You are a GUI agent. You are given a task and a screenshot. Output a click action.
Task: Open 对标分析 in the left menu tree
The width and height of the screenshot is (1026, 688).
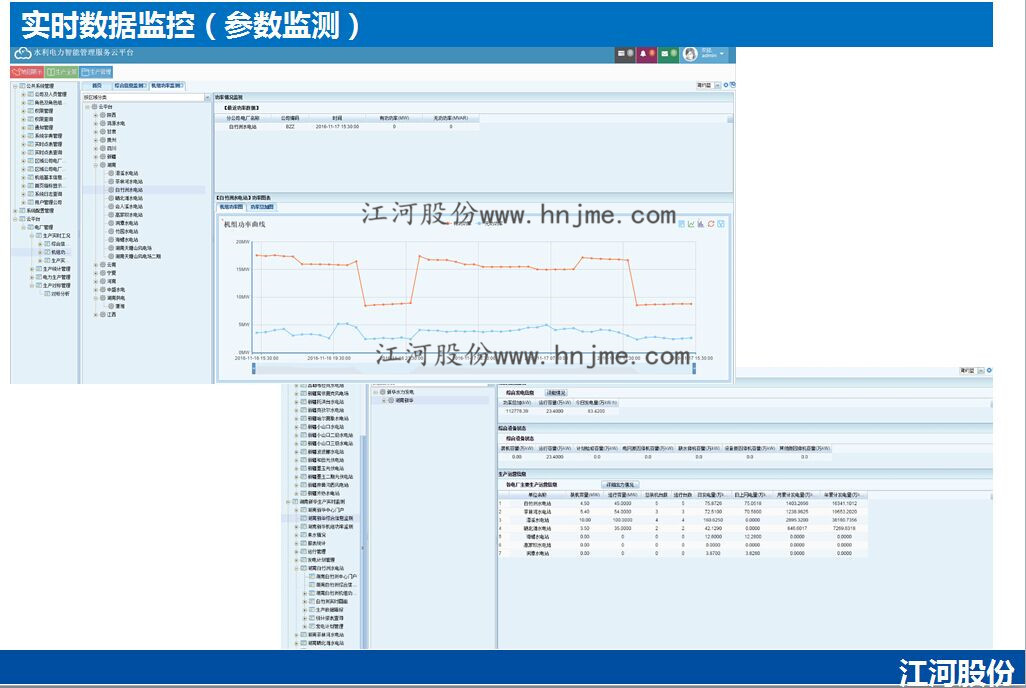(60, 294)
